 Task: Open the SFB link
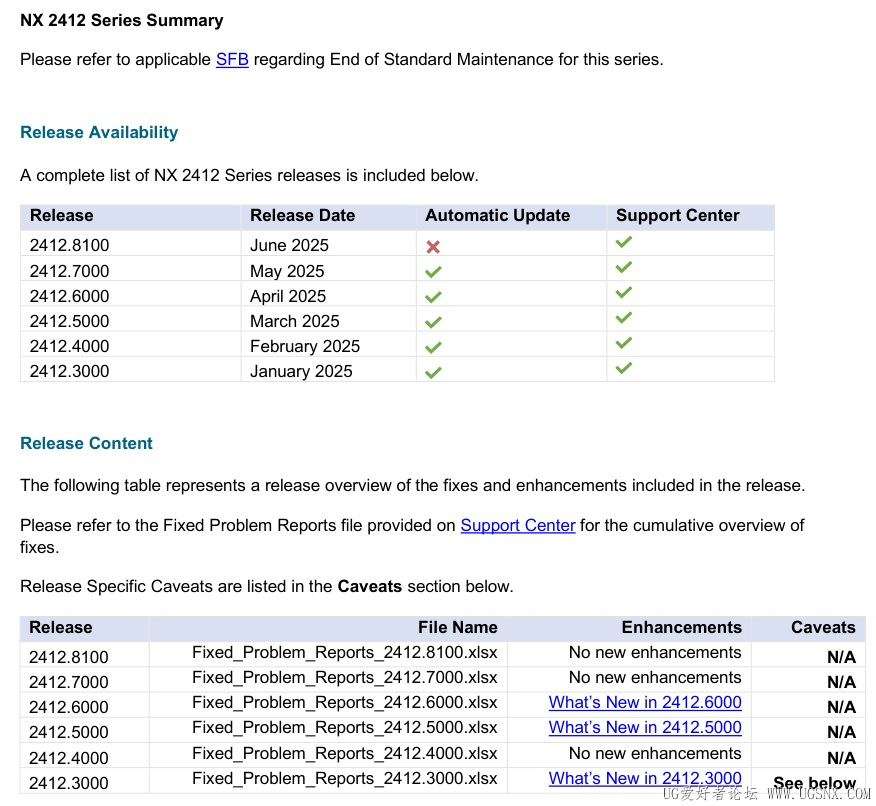pos(232,59)
